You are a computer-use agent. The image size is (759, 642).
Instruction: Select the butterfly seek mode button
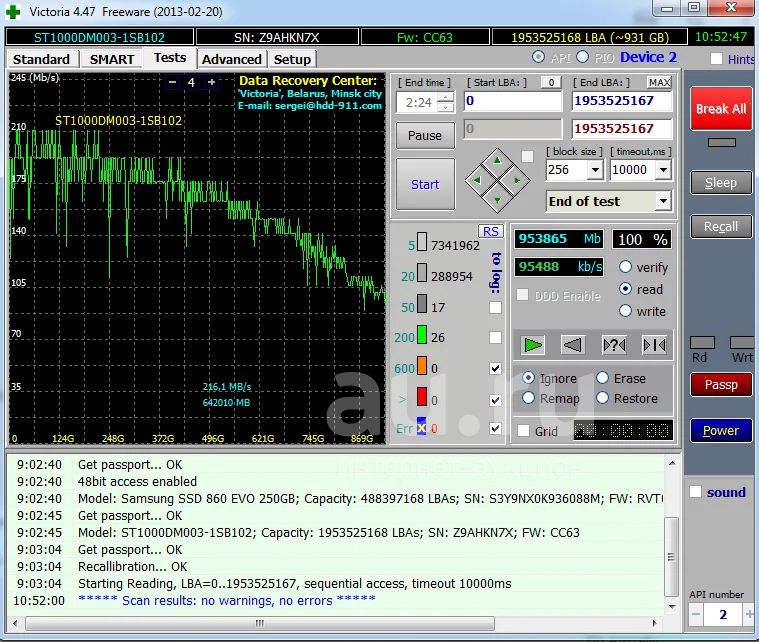click(654, 345)
